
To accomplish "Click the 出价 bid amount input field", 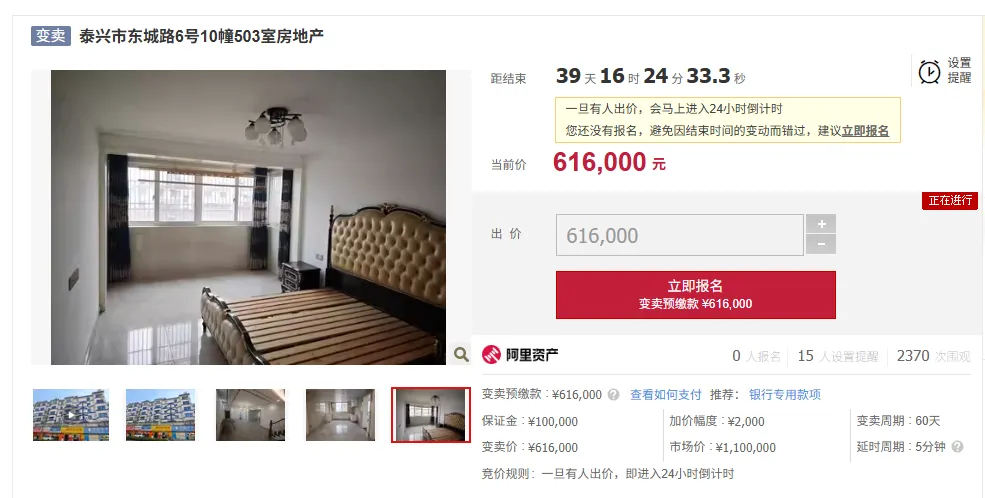I will click(x=680, y=235).
